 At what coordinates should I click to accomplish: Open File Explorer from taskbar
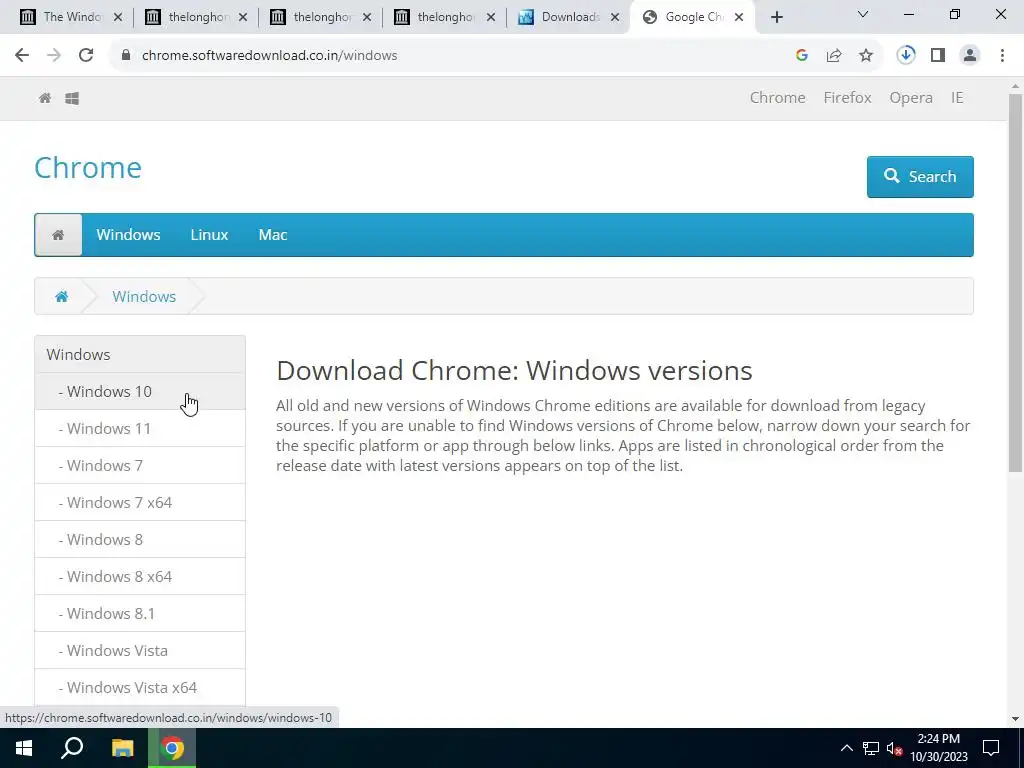pyautogui.click(x=122, y=748)
